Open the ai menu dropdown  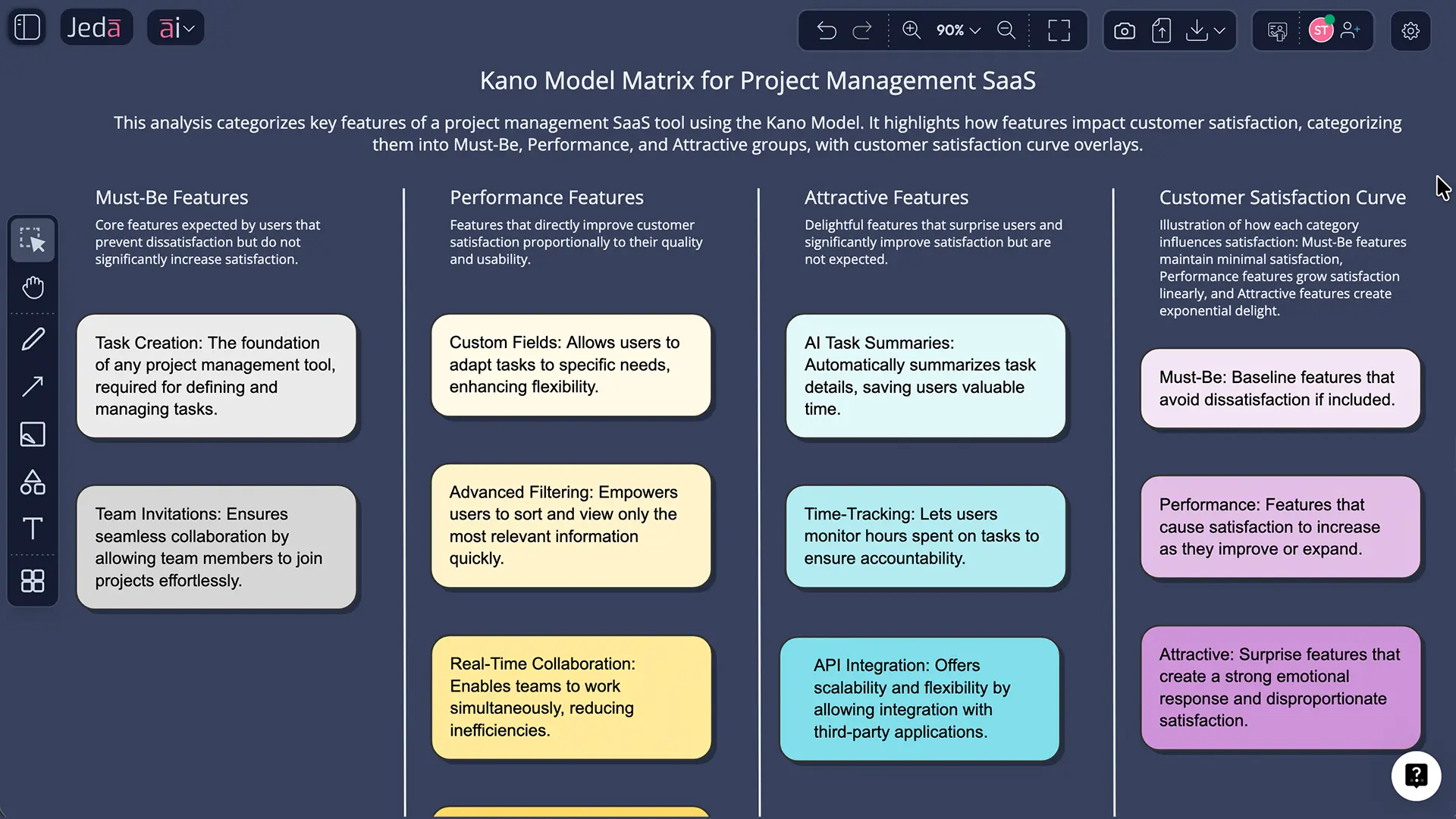point(175,27)
